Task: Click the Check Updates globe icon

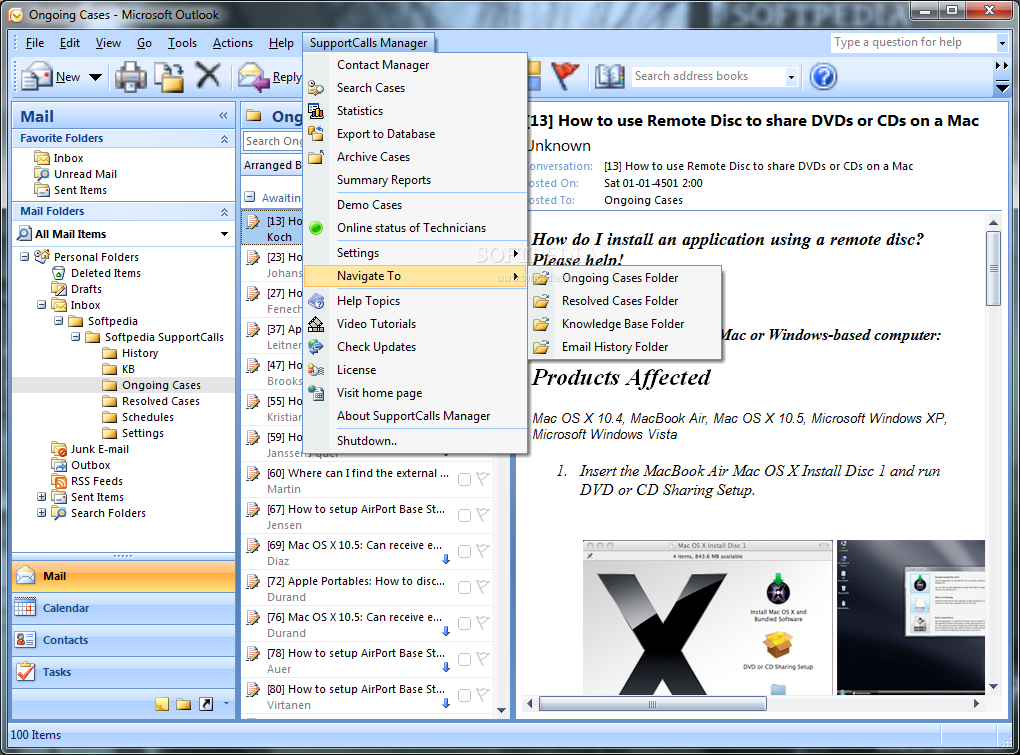Action: click(x=316, y=347)
